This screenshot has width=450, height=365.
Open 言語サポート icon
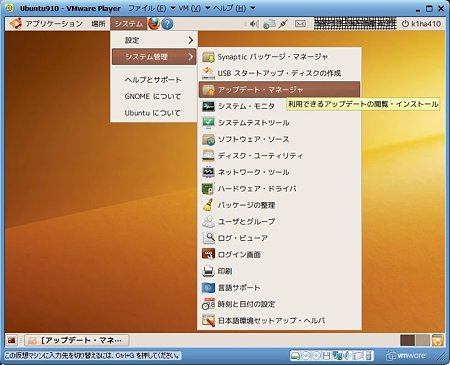[208, 288]
